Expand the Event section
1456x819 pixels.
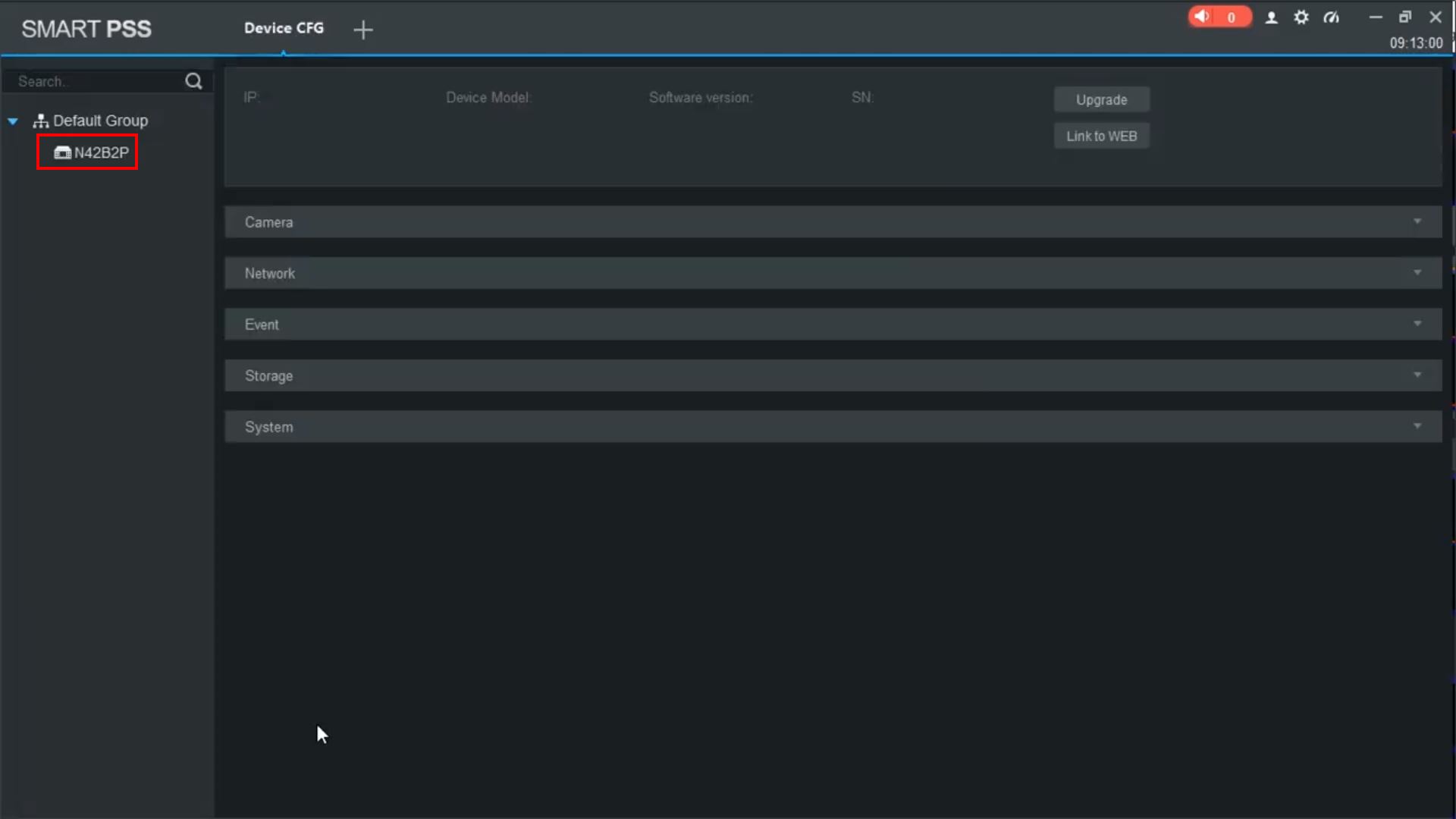833,325
